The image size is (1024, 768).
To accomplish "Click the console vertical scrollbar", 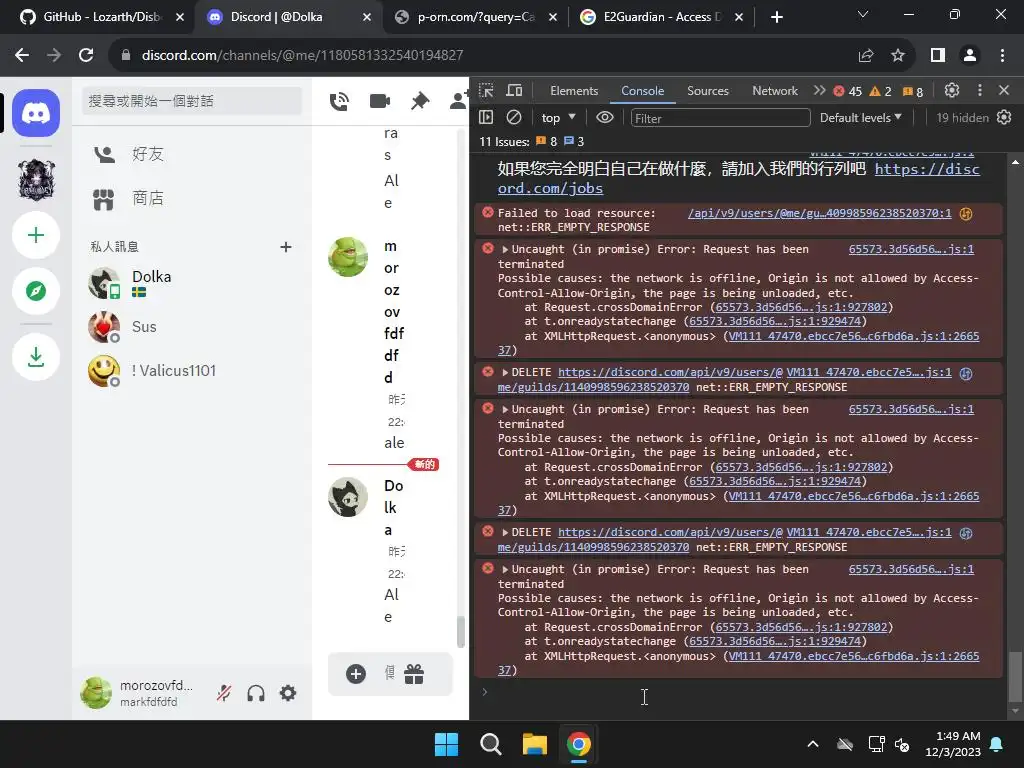I will pyautogui.click(x=1015, y=676).
